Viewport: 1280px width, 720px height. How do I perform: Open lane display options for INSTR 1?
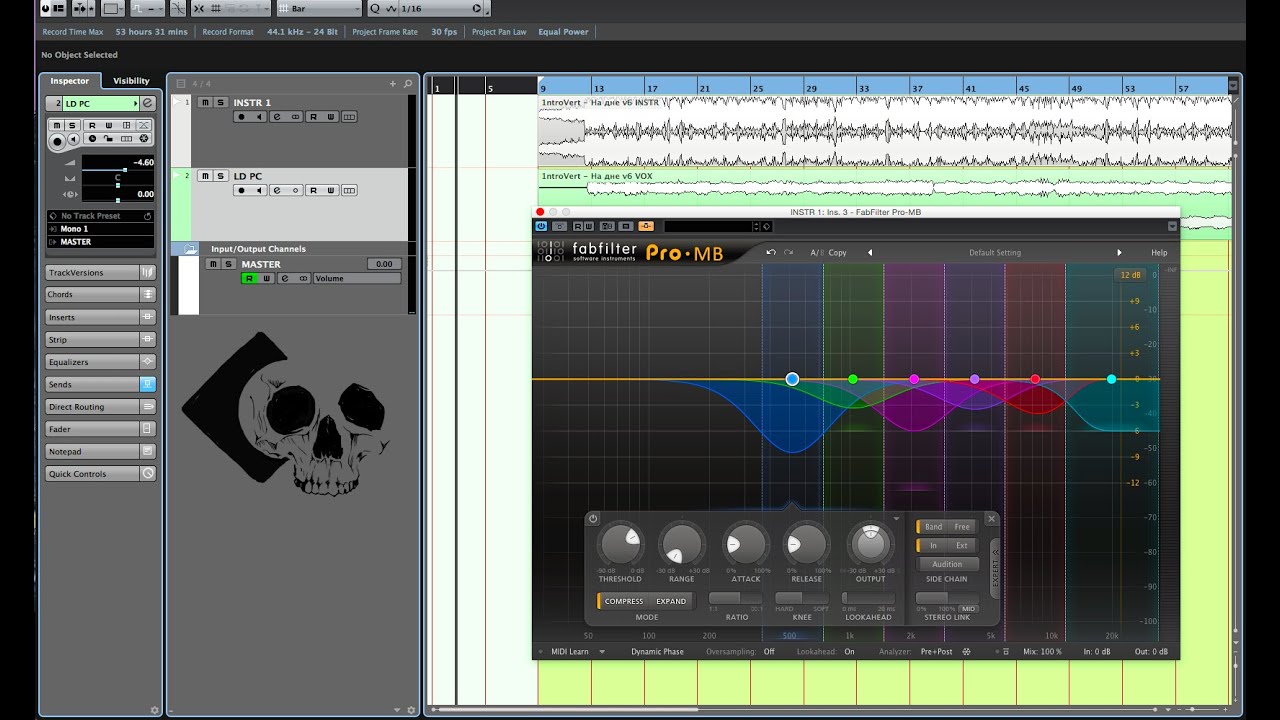(x=349, y=117)
